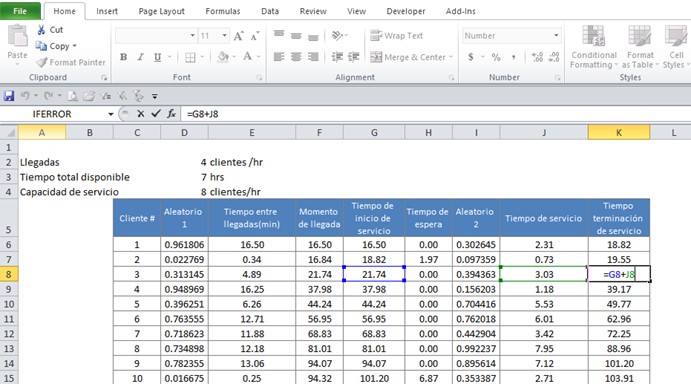Toggle Underline formatting
Viewport: 691px width, 384px height.
coord(157,57)
